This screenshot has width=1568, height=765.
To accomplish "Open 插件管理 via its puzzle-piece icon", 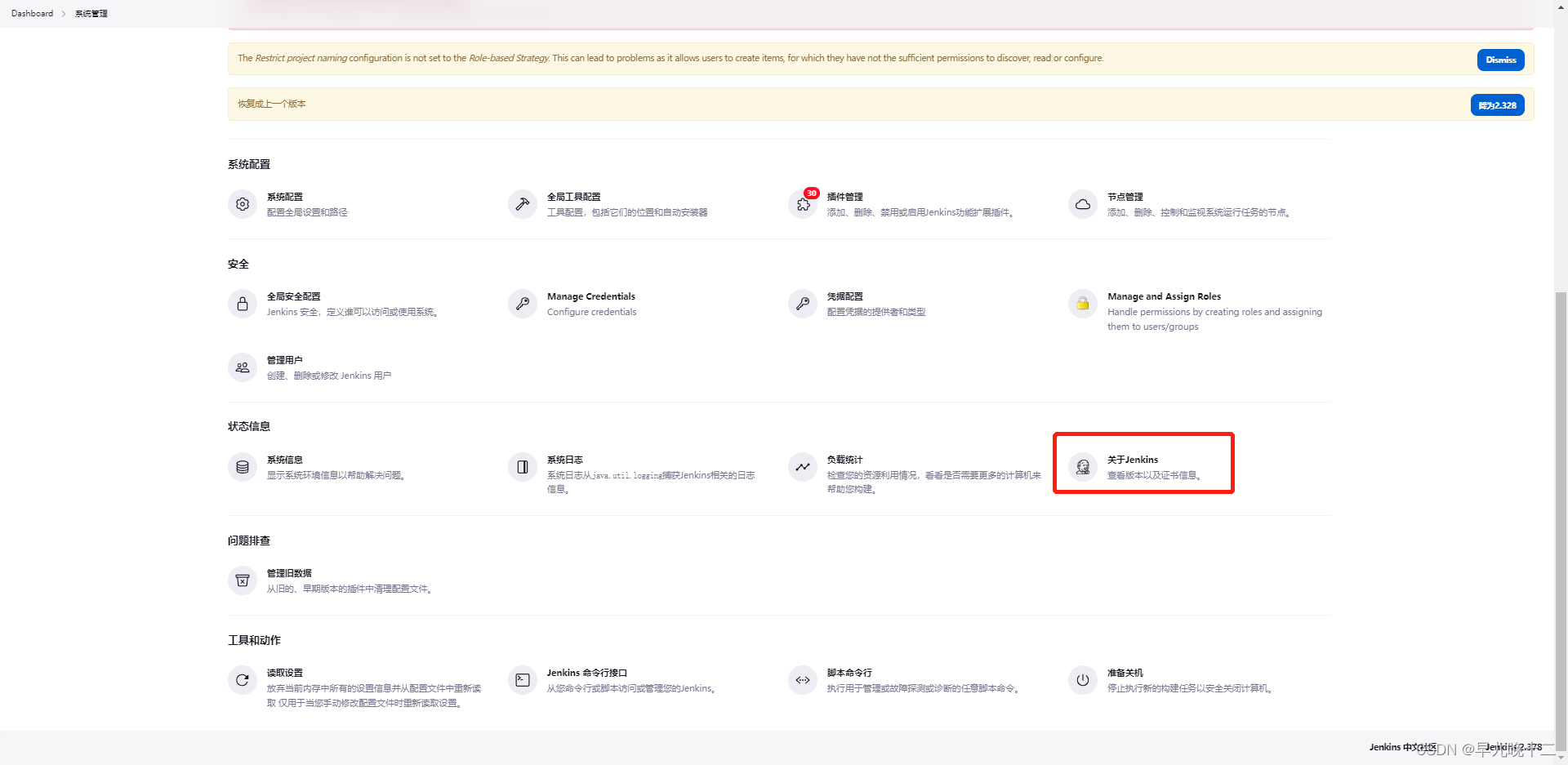I will tap(803, 204).
